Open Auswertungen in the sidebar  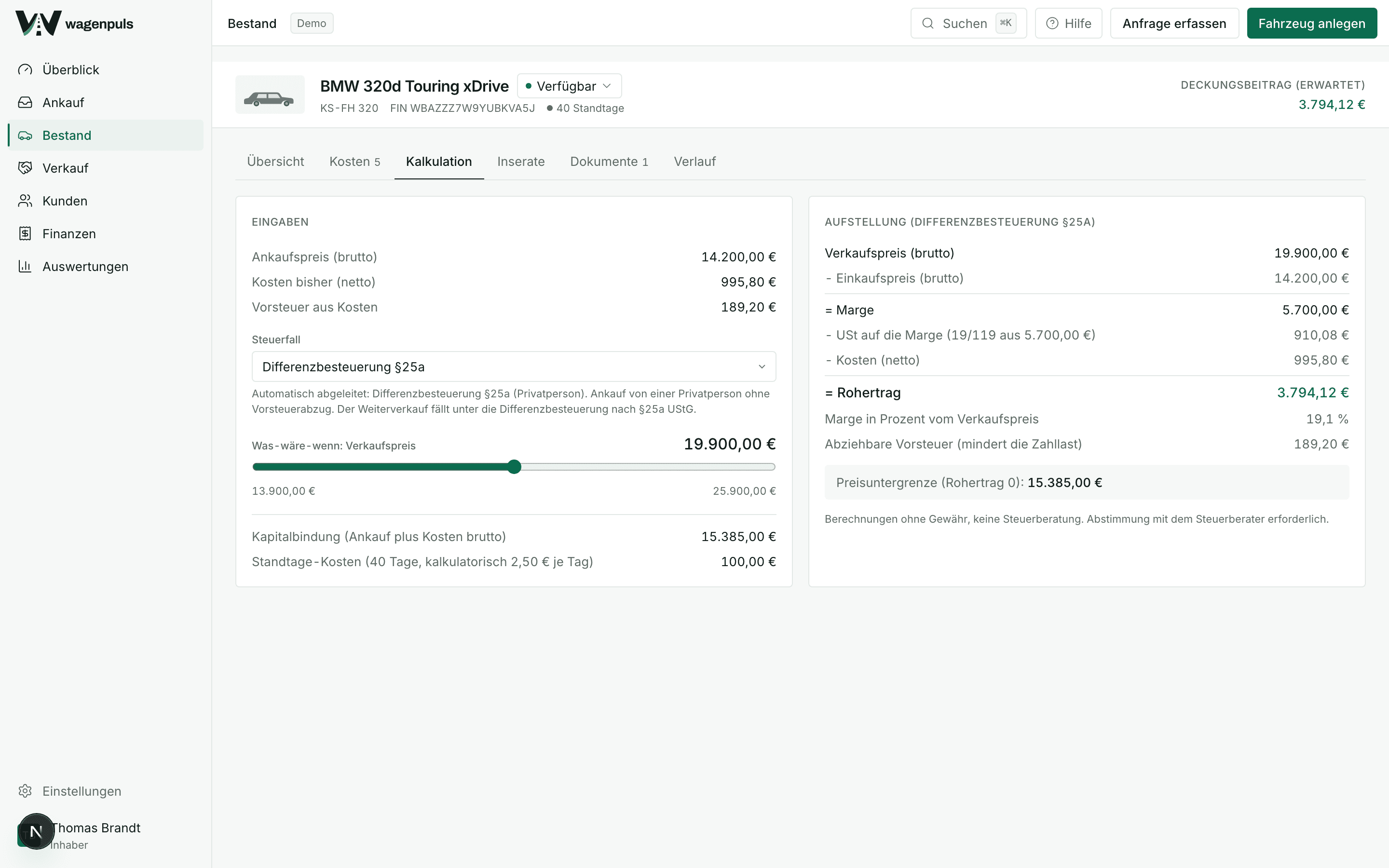[106, 266]
